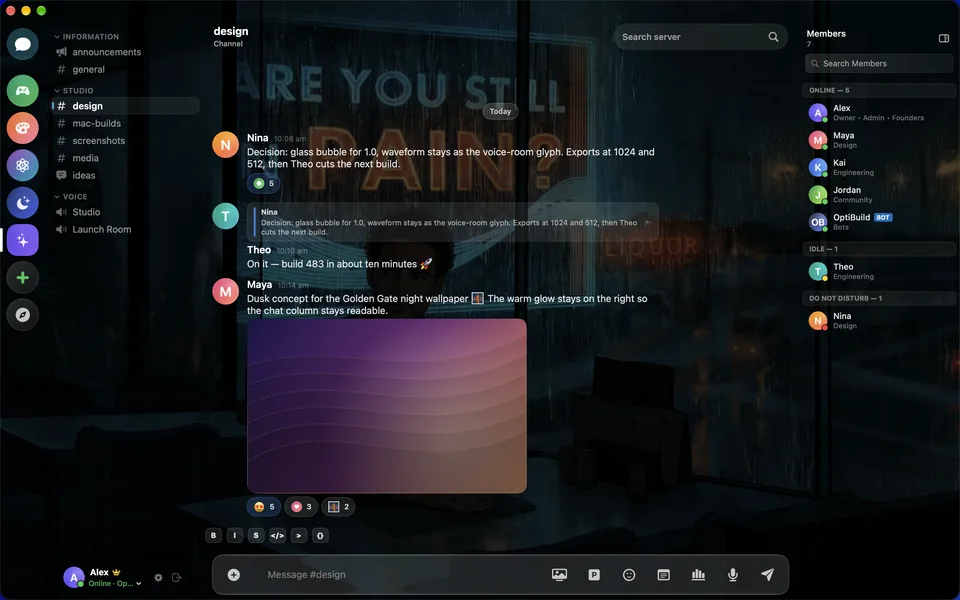Open Theo's profile in members list
This screenshot has height=600, width=960.
pyautogui.click(x=879, y=271)
